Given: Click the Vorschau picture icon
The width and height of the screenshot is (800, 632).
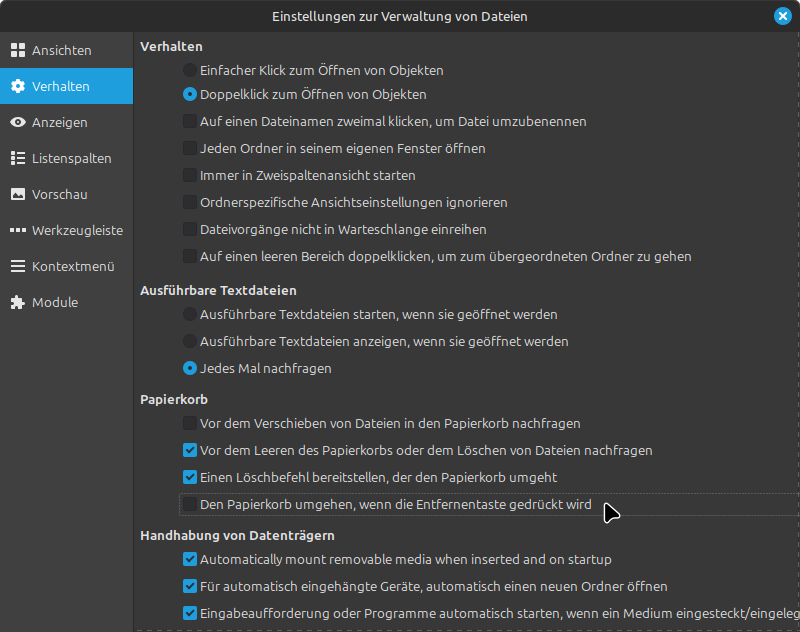Looking at the screenshot, I should 17,194.
